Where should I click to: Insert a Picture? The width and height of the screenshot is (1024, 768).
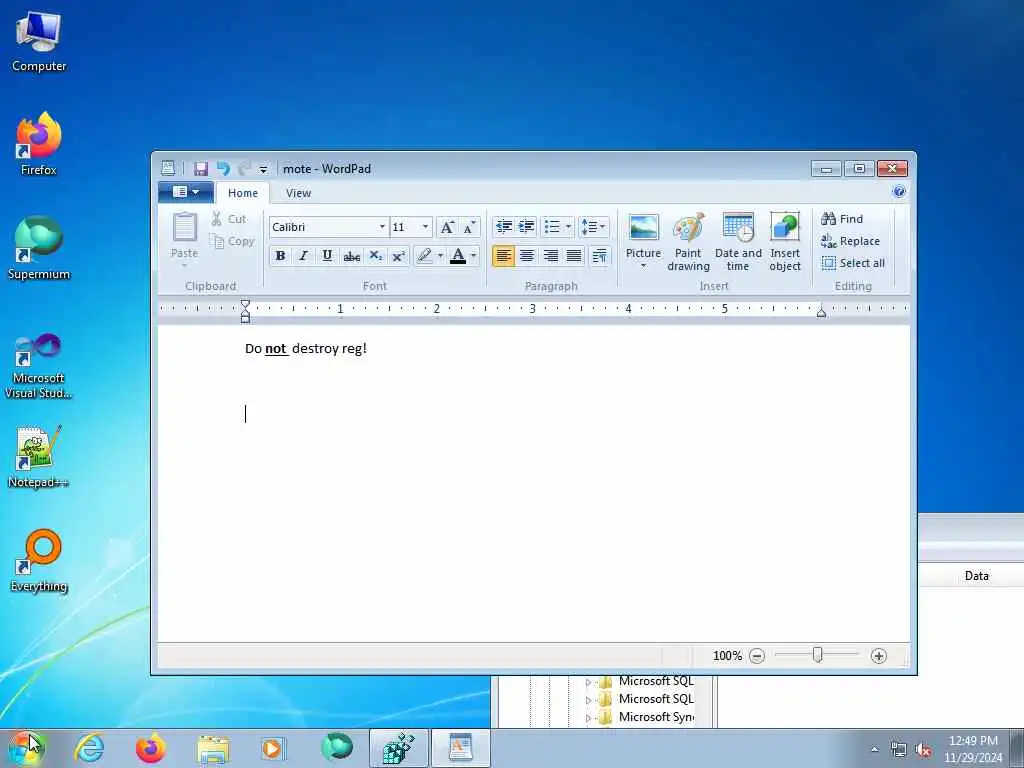click(643, 235)
